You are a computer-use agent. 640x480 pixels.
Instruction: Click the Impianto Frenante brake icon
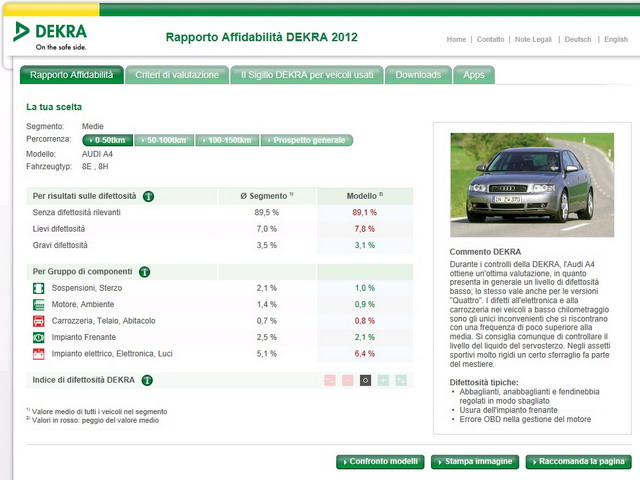[x=38, y=337]
